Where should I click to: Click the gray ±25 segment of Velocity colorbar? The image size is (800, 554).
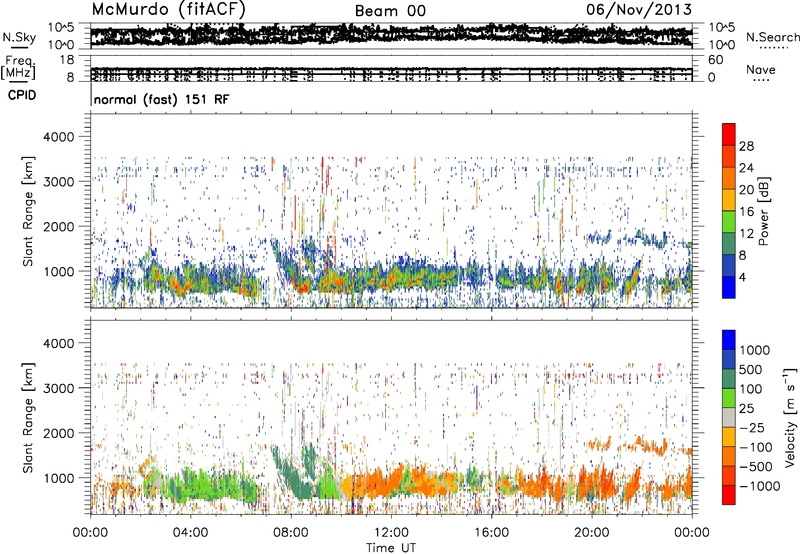tap(729, 417)
